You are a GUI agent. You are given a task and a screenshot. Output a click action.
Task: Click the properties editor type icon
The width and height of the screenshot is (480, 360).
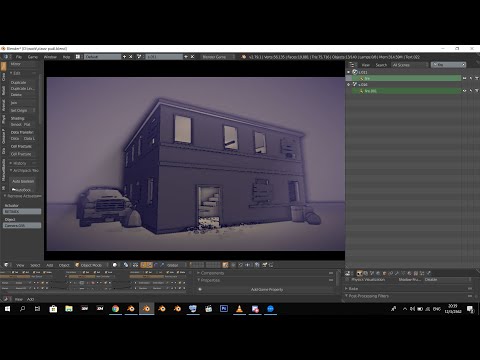[348, 273]
